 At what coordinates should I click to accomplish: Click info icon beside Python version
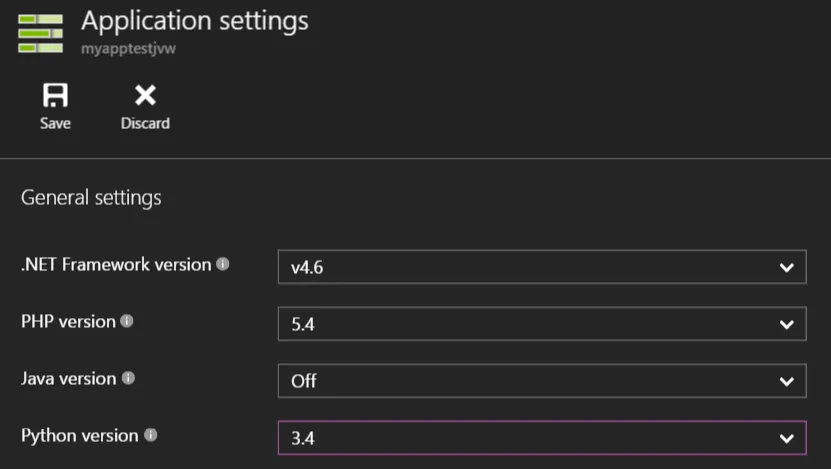(151, 436)
